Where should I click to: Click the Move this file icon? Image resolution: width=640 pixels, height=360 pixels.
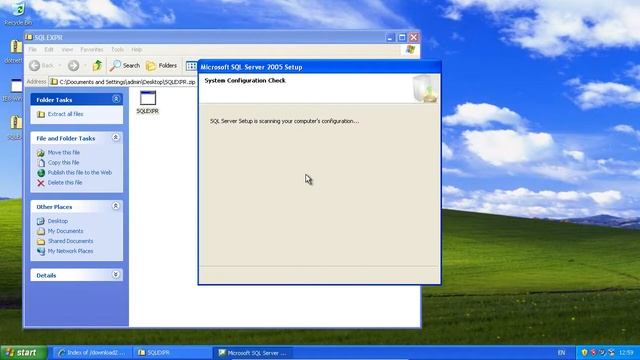pos(41,153)
